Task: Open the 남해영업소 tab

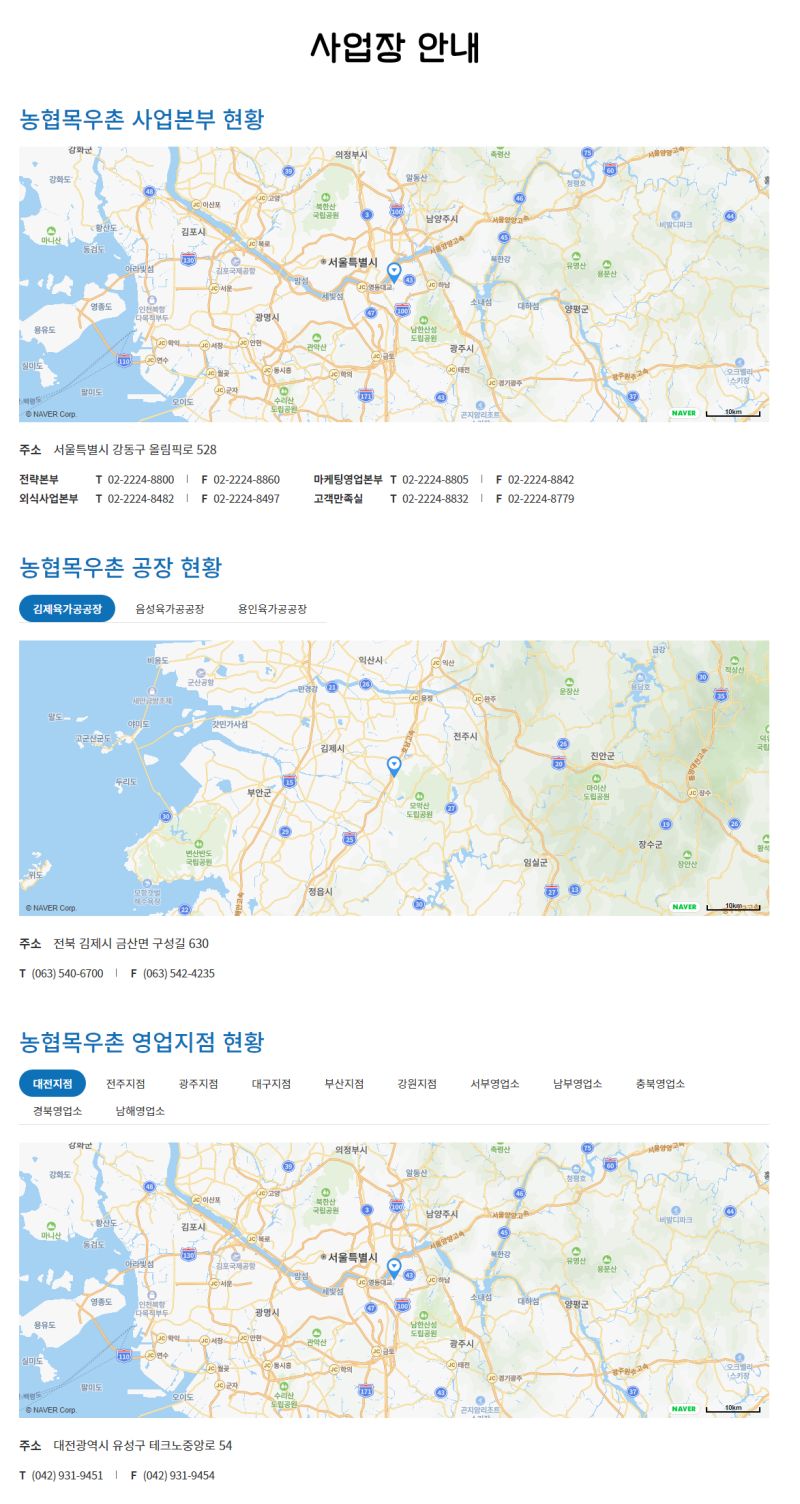Action: click(140, 1110)
